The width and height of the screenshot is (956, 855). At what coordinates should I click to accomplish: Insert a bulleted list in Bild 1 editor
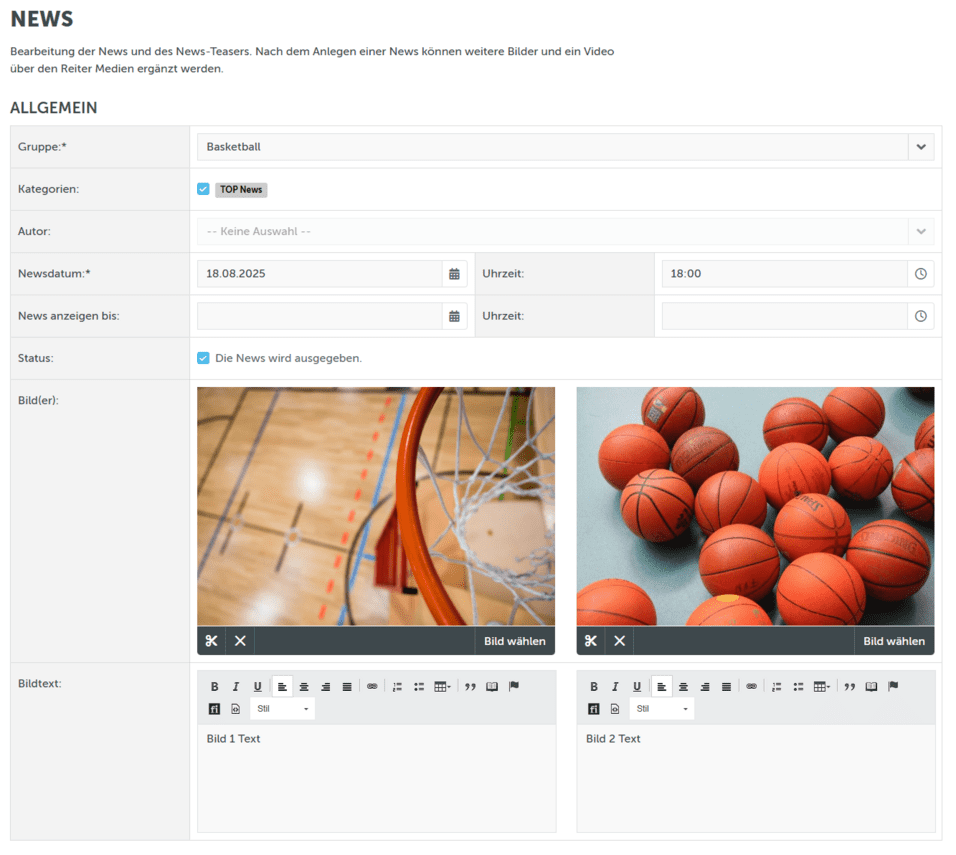coord(419,687)
